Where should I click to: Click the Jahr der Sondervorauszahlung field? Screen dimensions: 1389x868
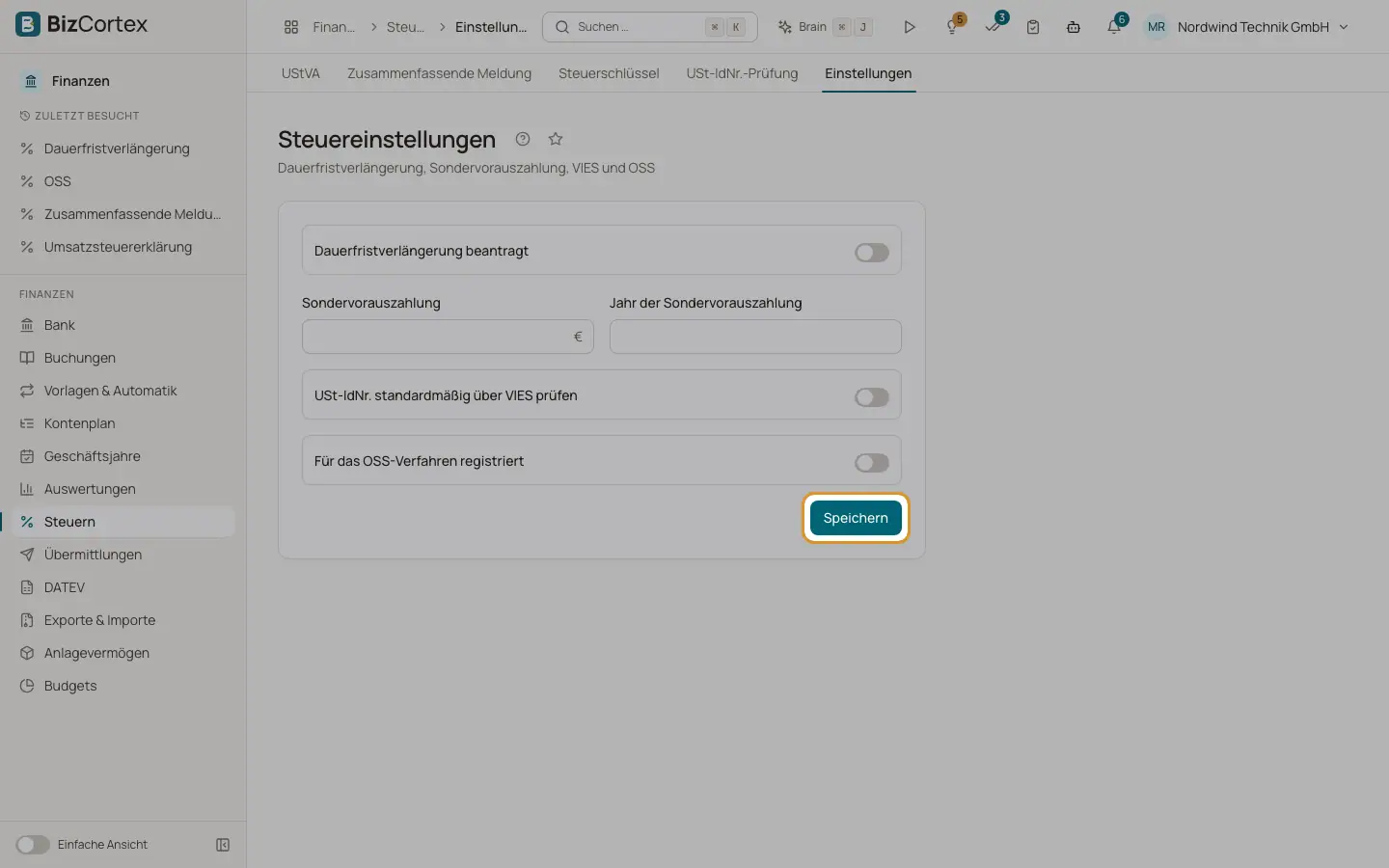755,337
